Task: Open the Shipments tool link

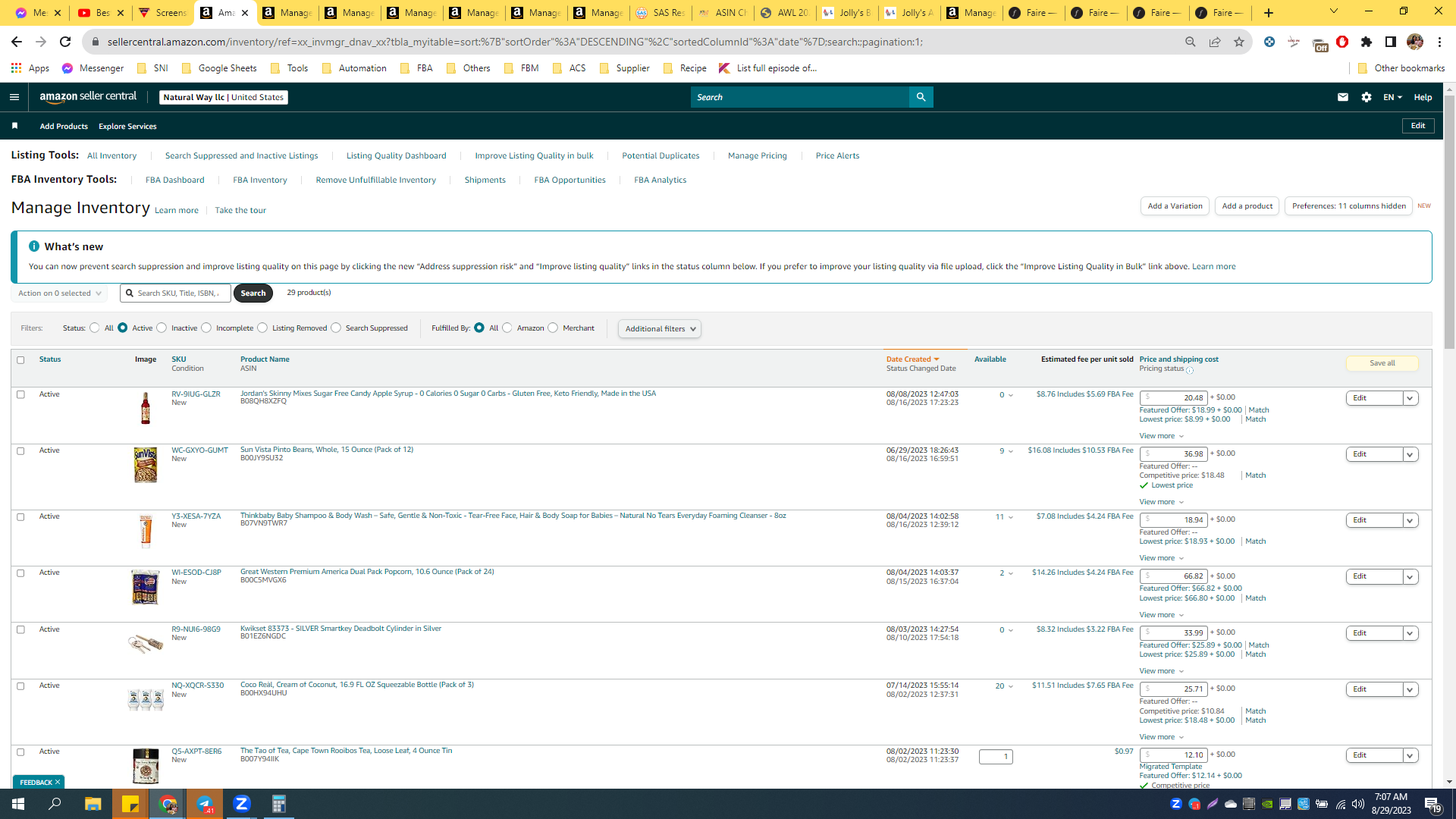Action: click(x=485, y=180)
